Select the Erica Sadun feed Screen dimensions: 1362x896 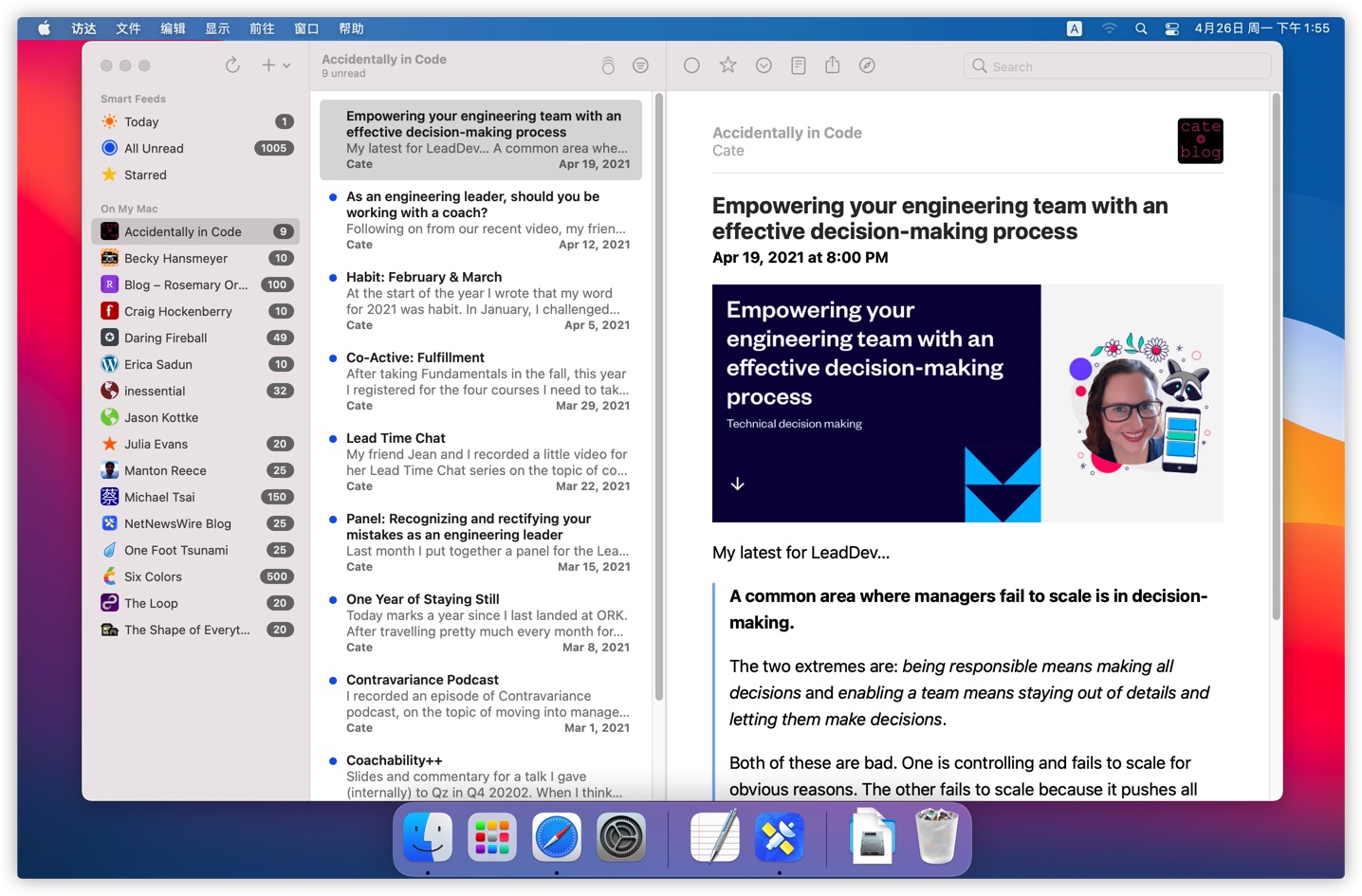click(197, 364)
